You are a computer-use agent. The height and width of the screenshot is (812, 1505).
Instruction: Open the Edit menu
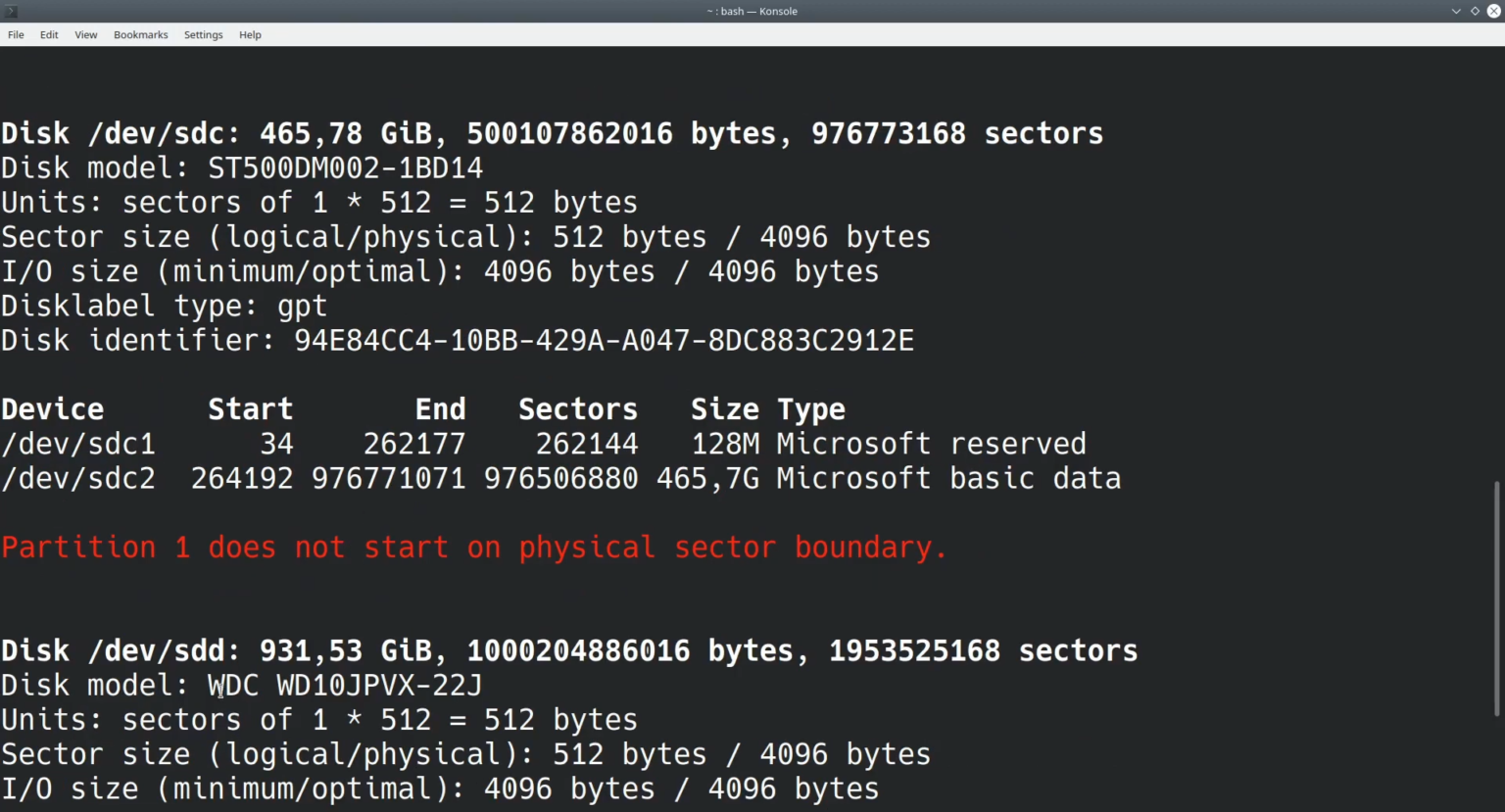(x=48, y=34)
